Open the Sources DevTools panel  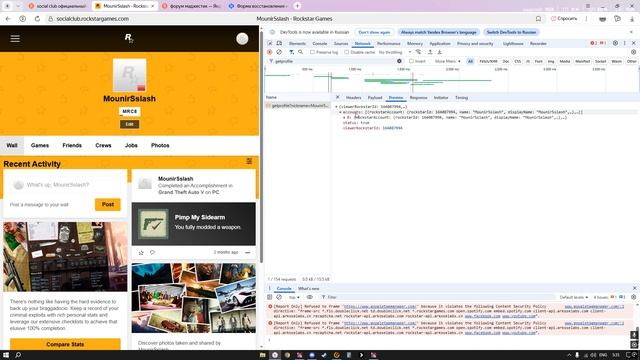point(341,43)
